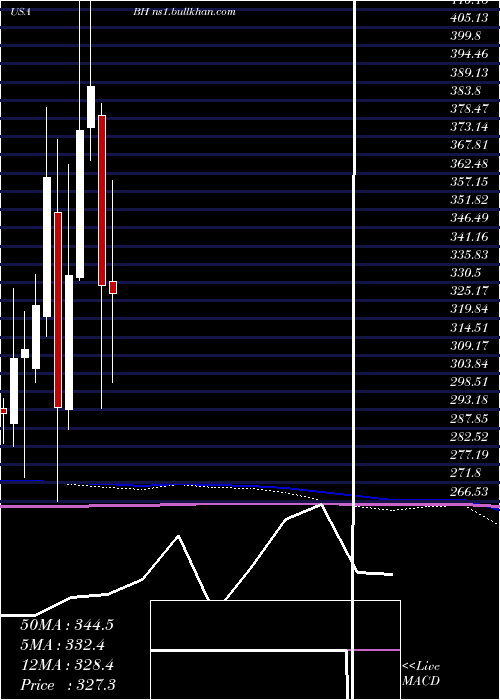Click the 394.46 price axis label
The height and width of the screenshot is (700, 500).
click(x=469, y=54)
